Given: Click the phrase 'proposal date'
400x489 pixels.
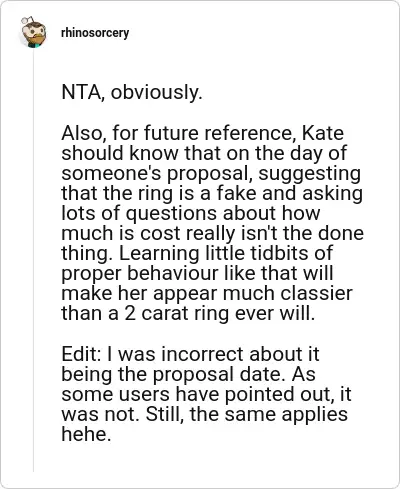Looking at the screenshot, I should click(219, 374).
